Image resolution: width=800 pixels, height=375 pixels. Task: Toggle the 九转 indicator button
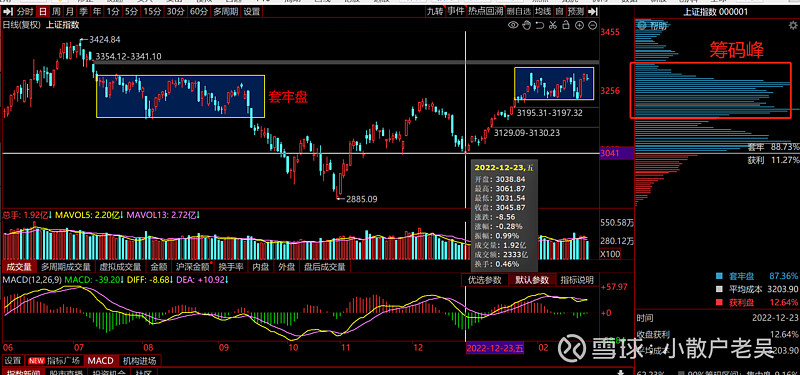(435, 11)
